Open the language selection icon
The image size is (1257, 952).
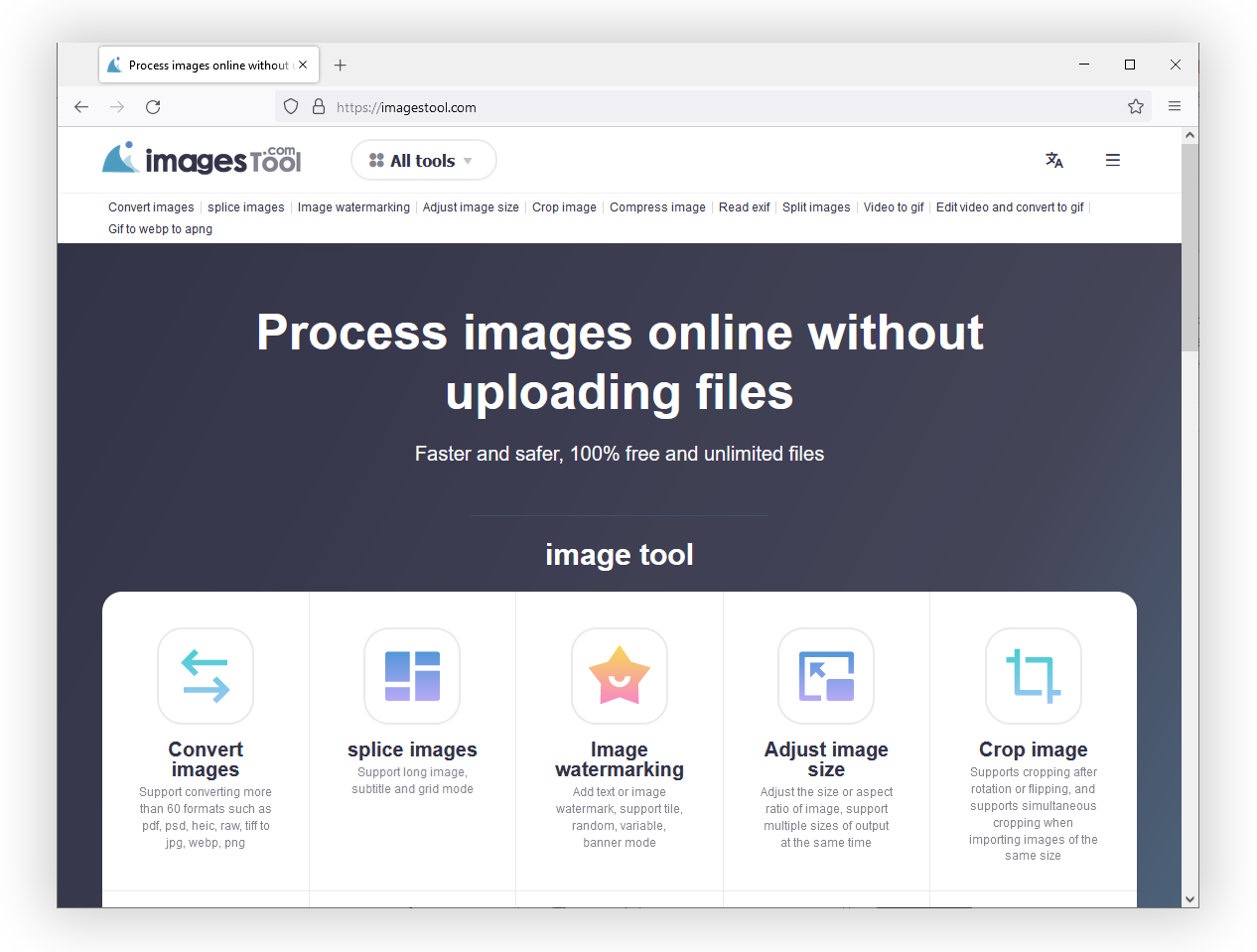click(x=1054, y=160)
